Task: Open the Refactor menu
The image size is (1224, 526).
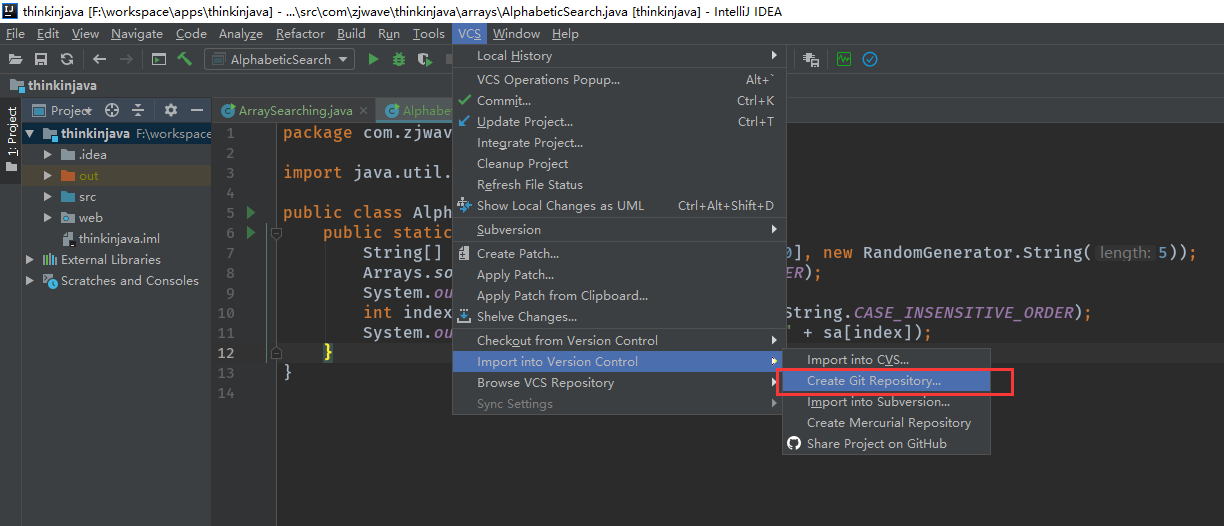Action: tap(299, 33)
